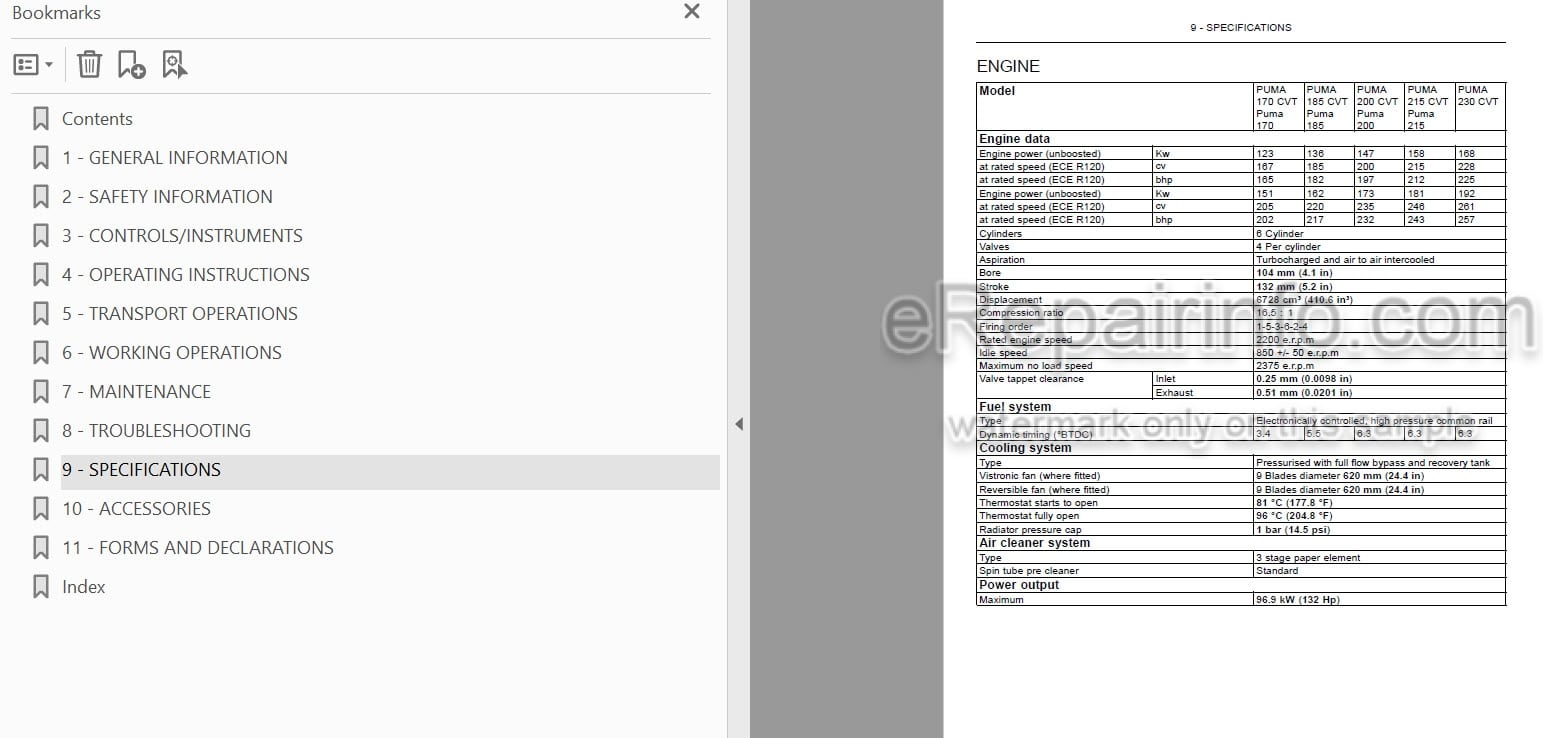This screenshot has height=738, width=1543.
Task: Click the 'Power output' section header
Action: coord(1019,585)
